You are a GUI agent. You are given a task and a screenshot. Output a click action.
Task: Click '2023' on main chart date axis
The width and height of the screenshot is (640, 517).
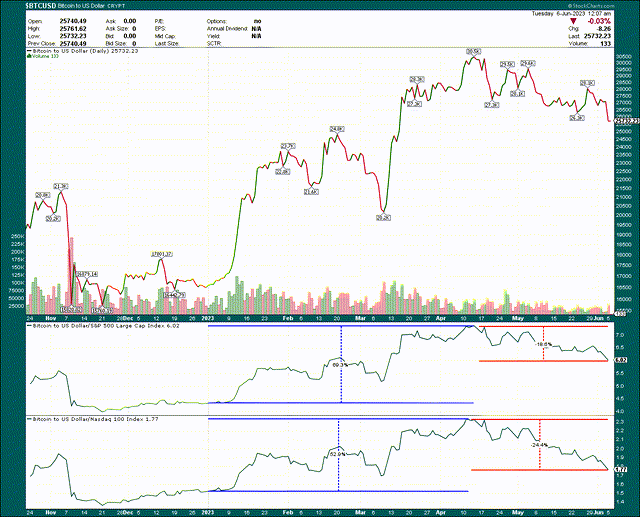tap(208, 318)
